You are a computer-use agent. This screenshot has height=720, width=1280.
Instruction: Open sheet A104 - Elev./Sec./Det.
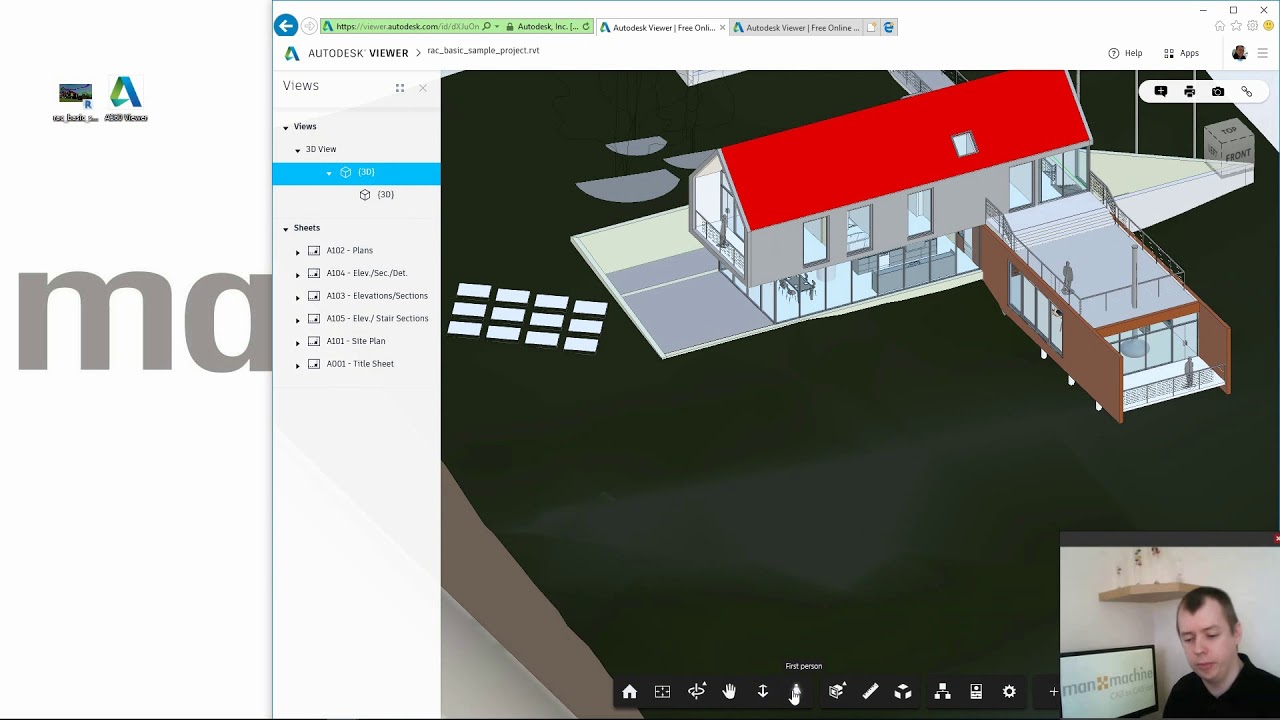(366, 273)
